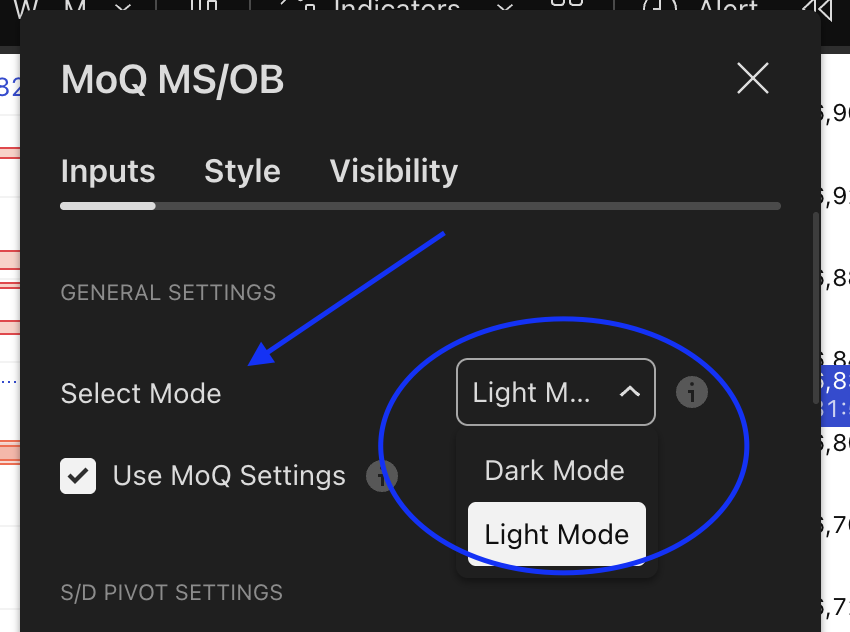Close the MoQ MS/OB settings dialog

coord(752,78)
